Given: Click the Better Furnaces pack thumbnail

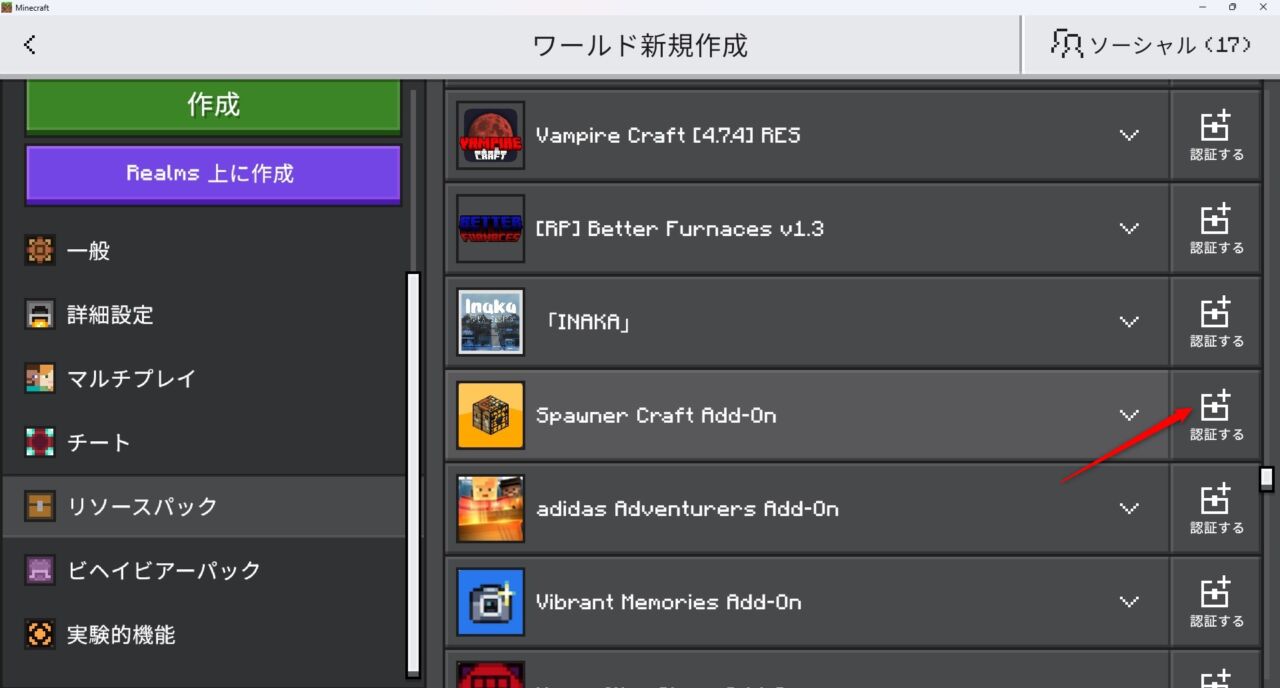Looking at the screenshot, I should (x=490, y=229).
